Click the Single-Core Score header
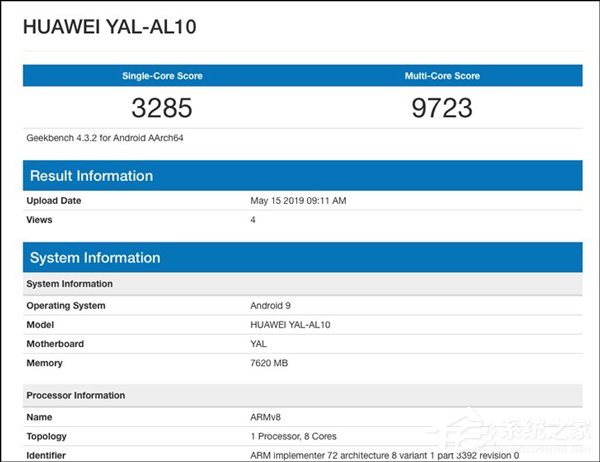 162,76
